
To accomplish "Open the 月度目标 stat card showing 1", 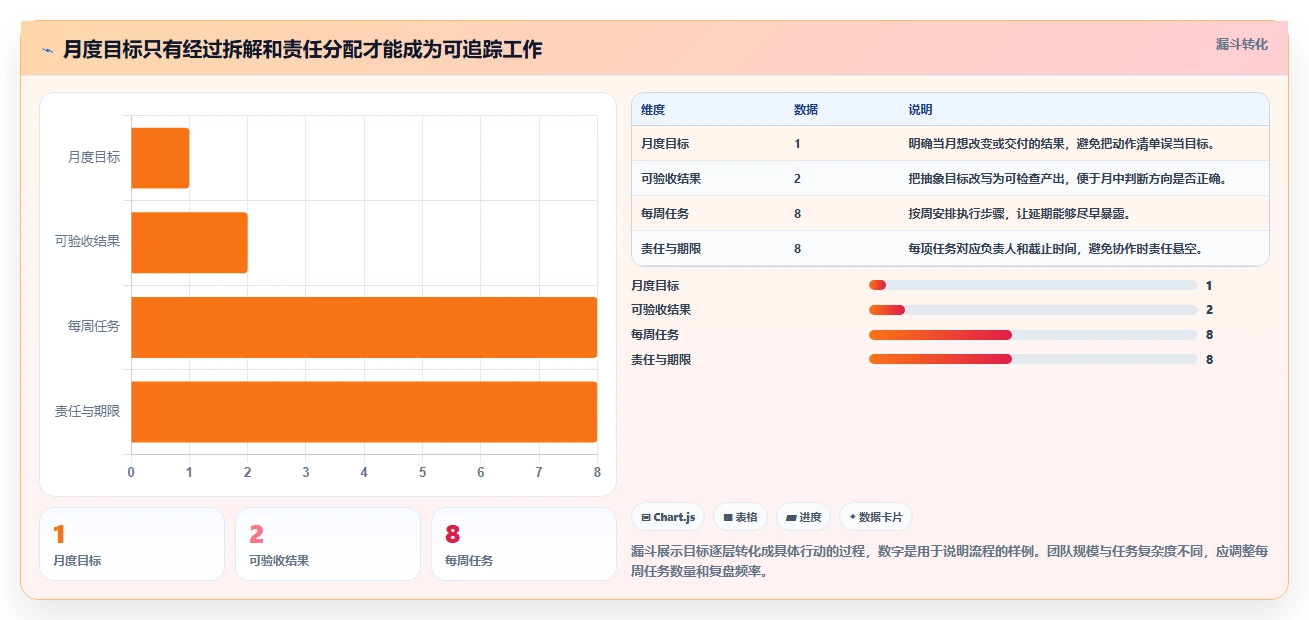I will 132,543.
